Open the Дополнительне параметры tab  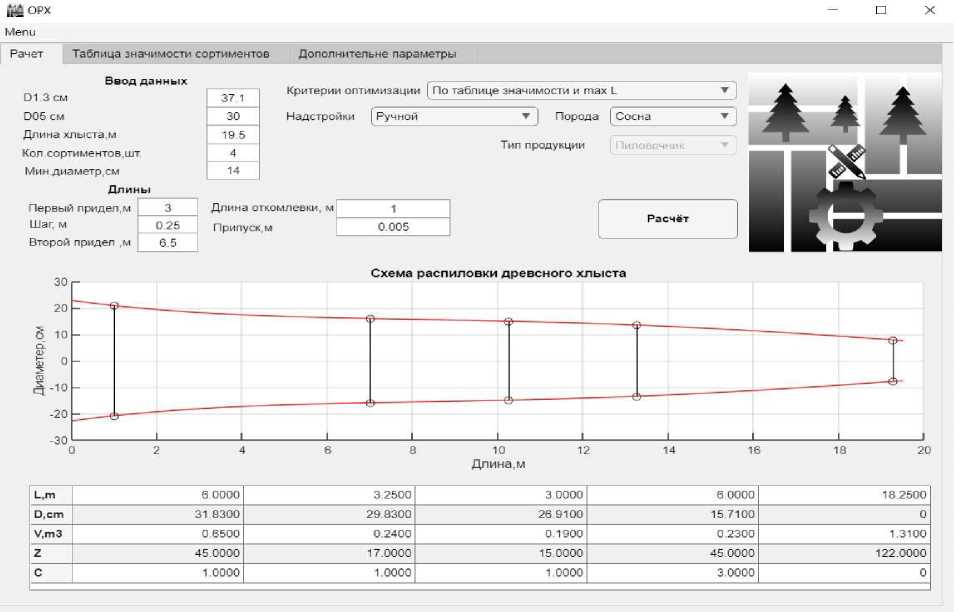point(377,54)
